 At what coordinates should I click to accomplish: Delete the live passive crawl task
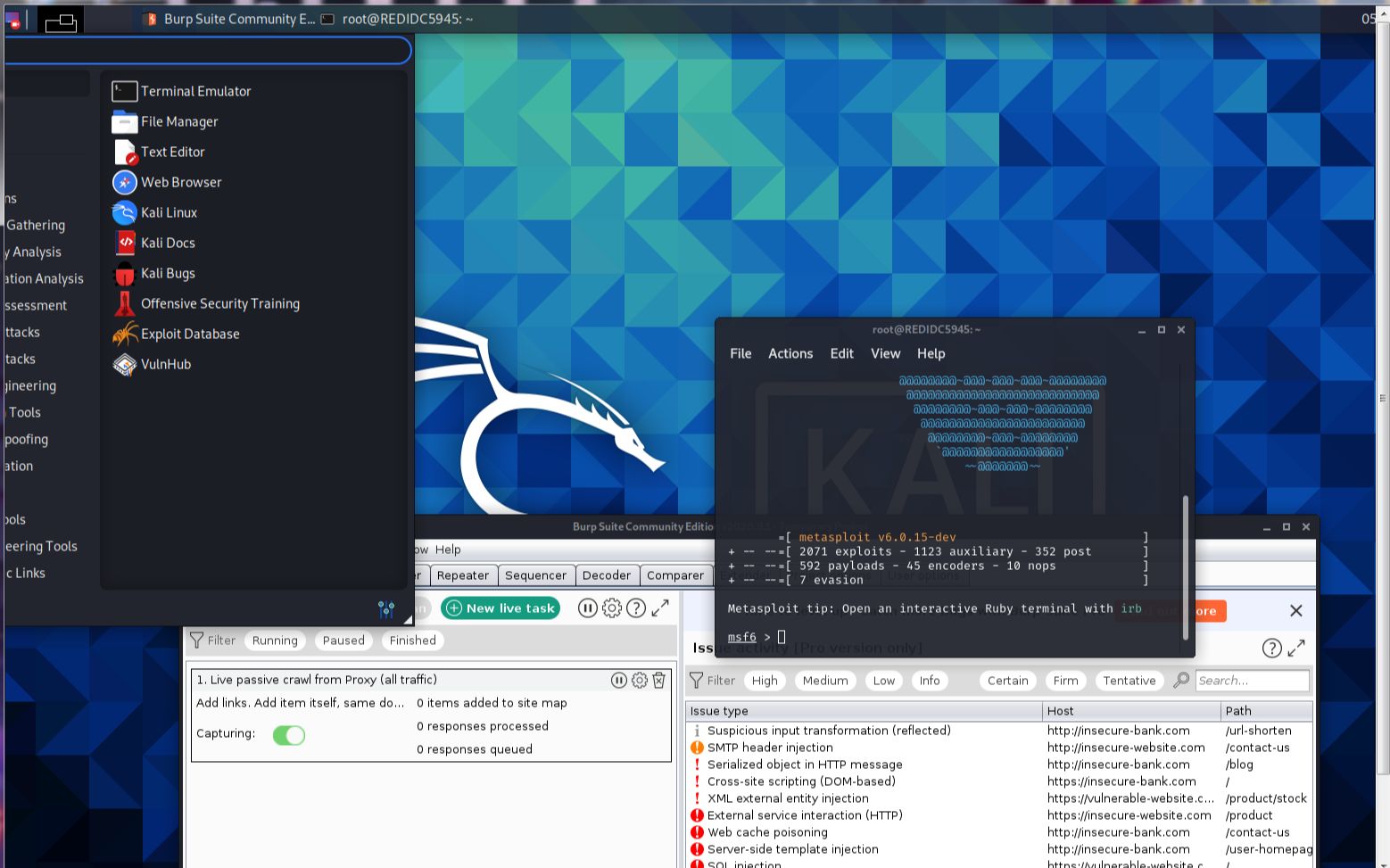(x=658, y=680)
